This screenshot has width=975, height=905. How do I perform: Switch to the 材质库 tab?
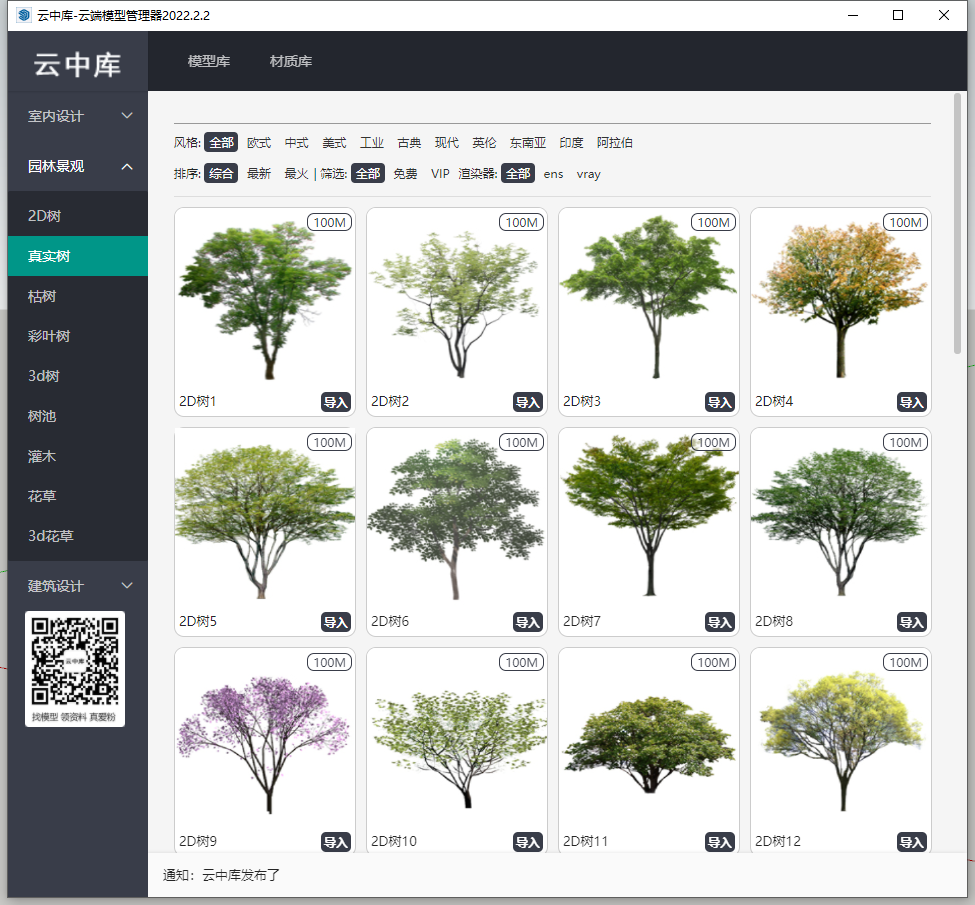pos(291,61)
